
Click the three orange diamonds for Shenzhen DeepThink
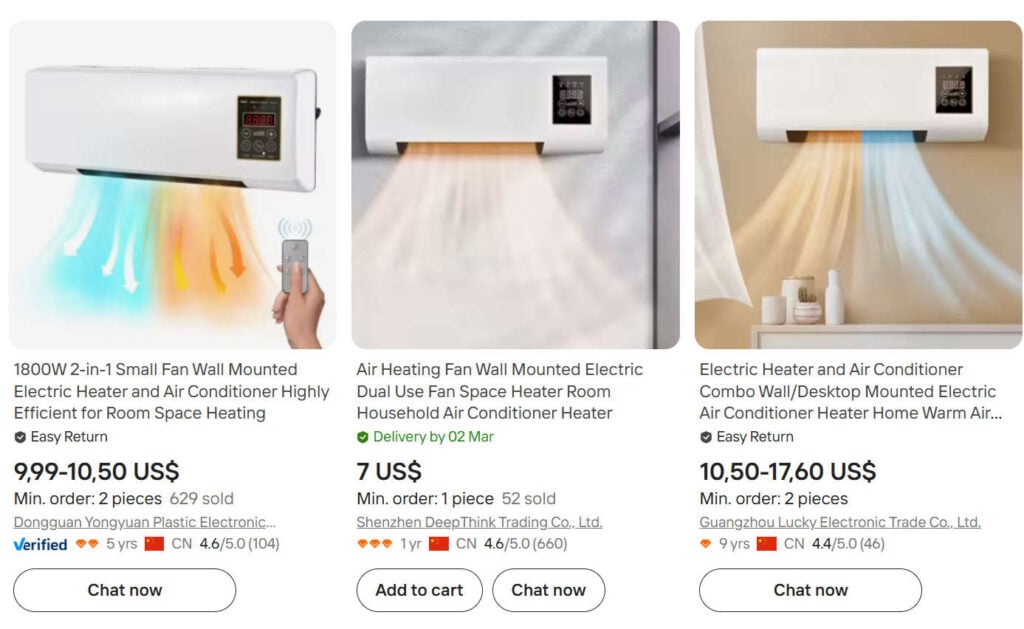click(x=375, y=543)
